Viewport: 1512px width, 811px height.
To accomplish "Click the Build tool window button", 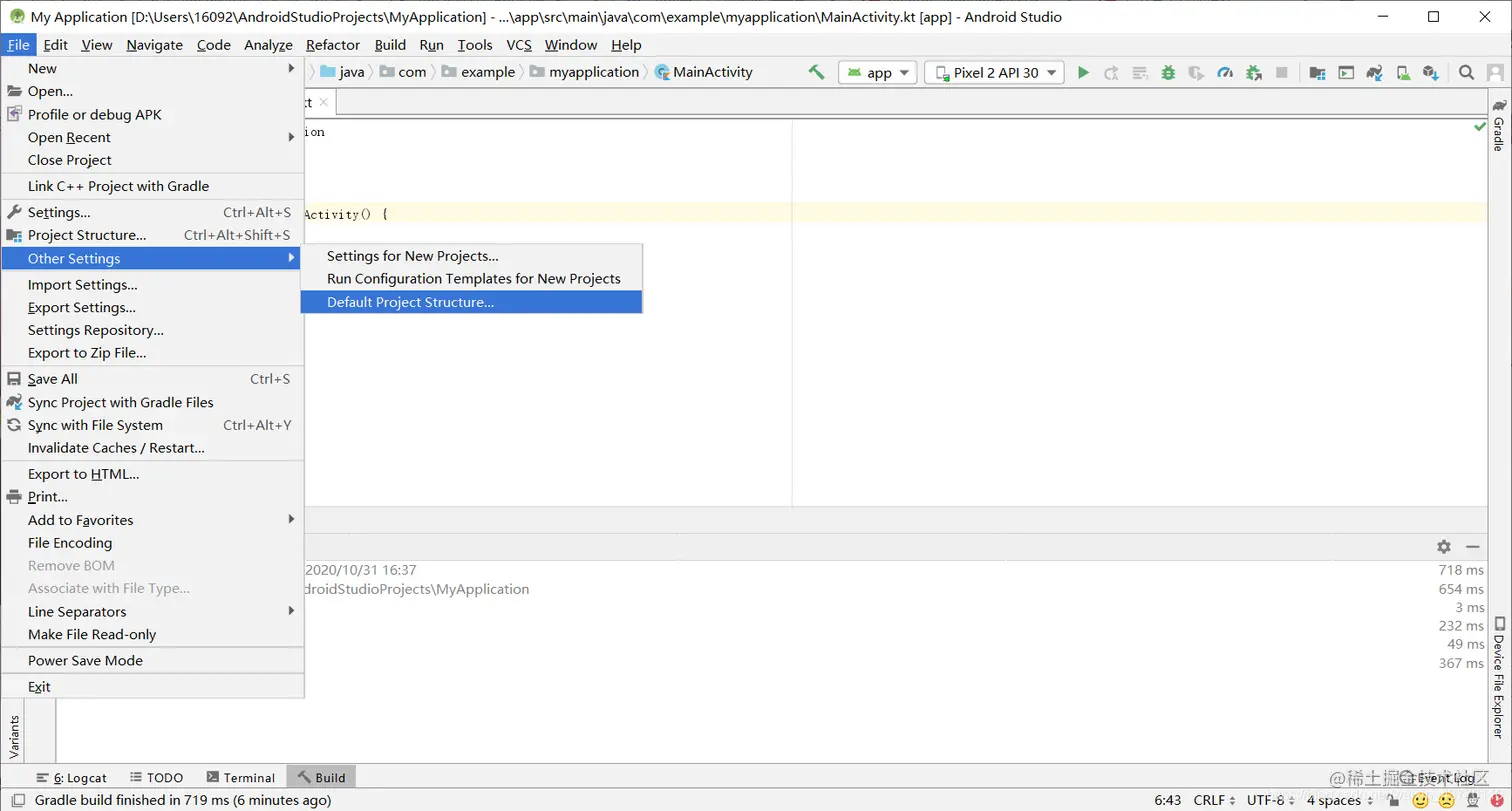I will [321, 778].
